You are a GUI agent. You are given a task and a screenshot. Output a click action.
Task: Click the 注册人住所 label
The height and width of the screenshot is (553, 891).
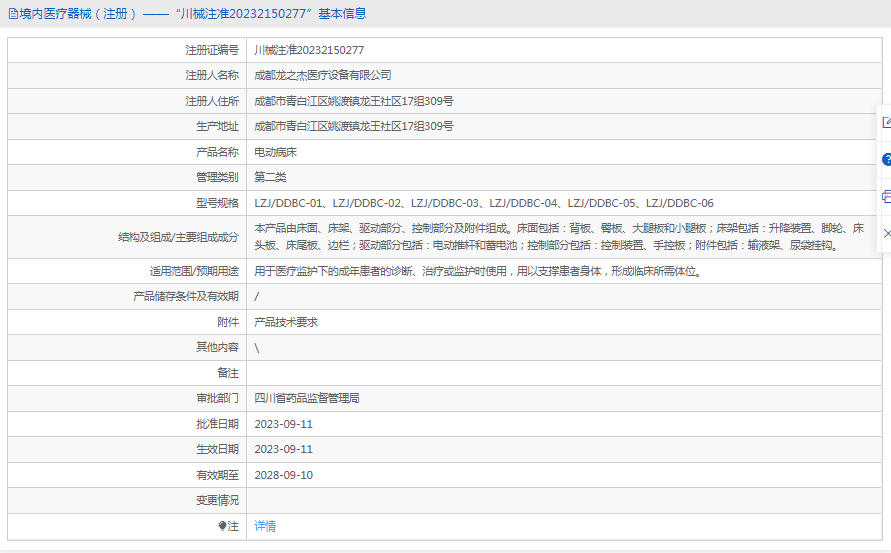coord(212,101)
